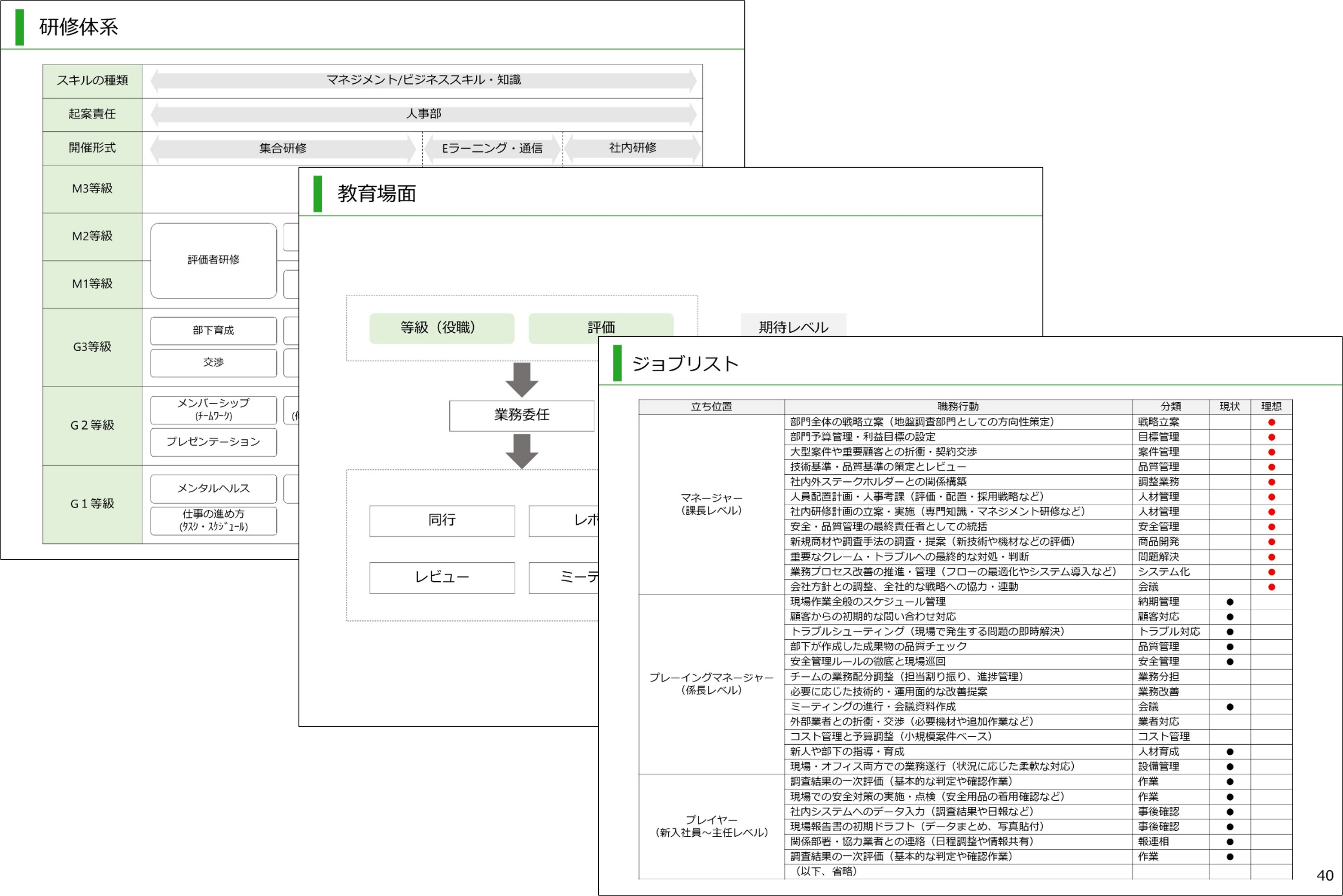Click the 期待レベル gray label
Image resolution: width=1343 pixels, height=896 pixels.
point(793,326)
